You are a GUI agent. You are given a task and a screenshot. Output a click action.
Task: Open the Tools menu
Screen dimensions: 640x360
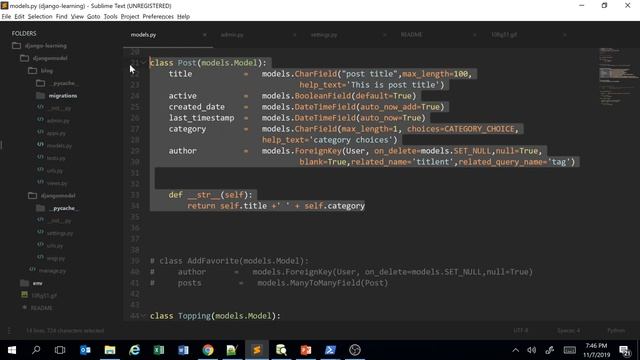(110, 16)
